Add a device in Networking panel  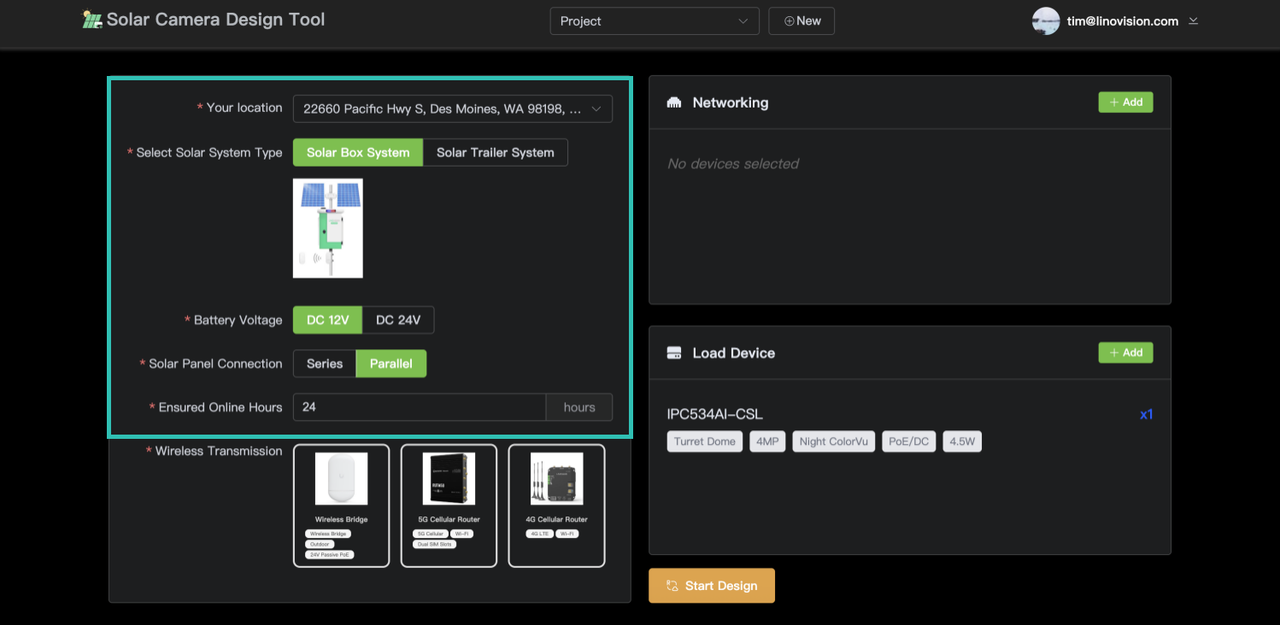pyautogui.click(x=1125, y=102)
